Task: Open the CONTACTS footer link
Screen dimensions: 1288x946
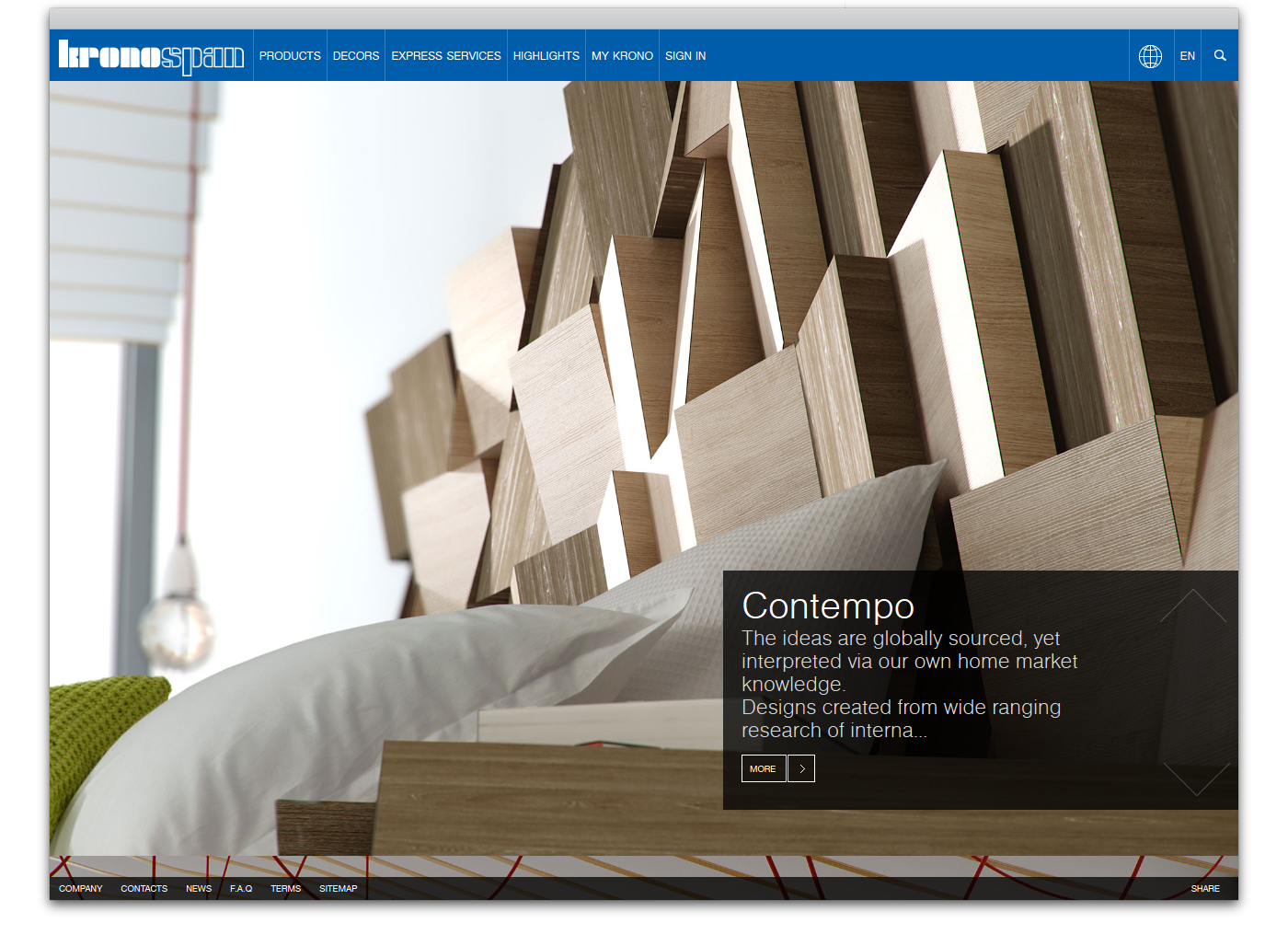Action: [144, 889]
